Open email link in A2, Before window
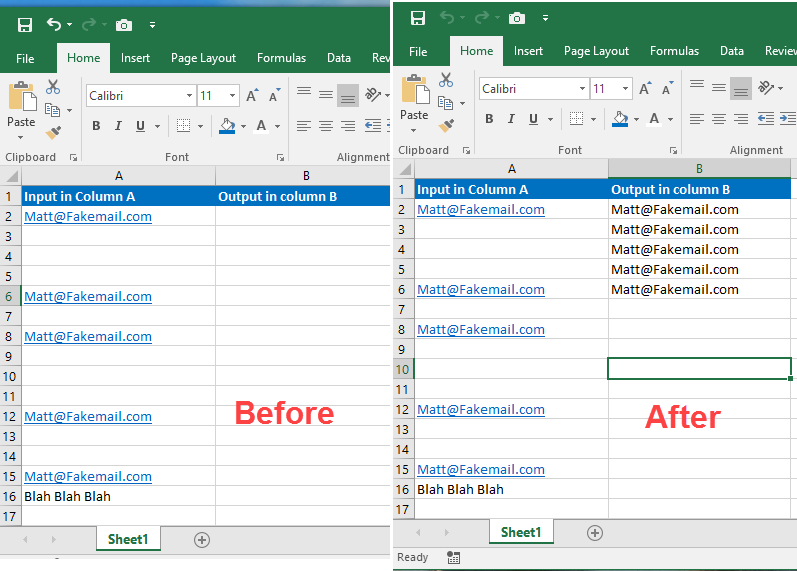 click(x=88, y=217)
